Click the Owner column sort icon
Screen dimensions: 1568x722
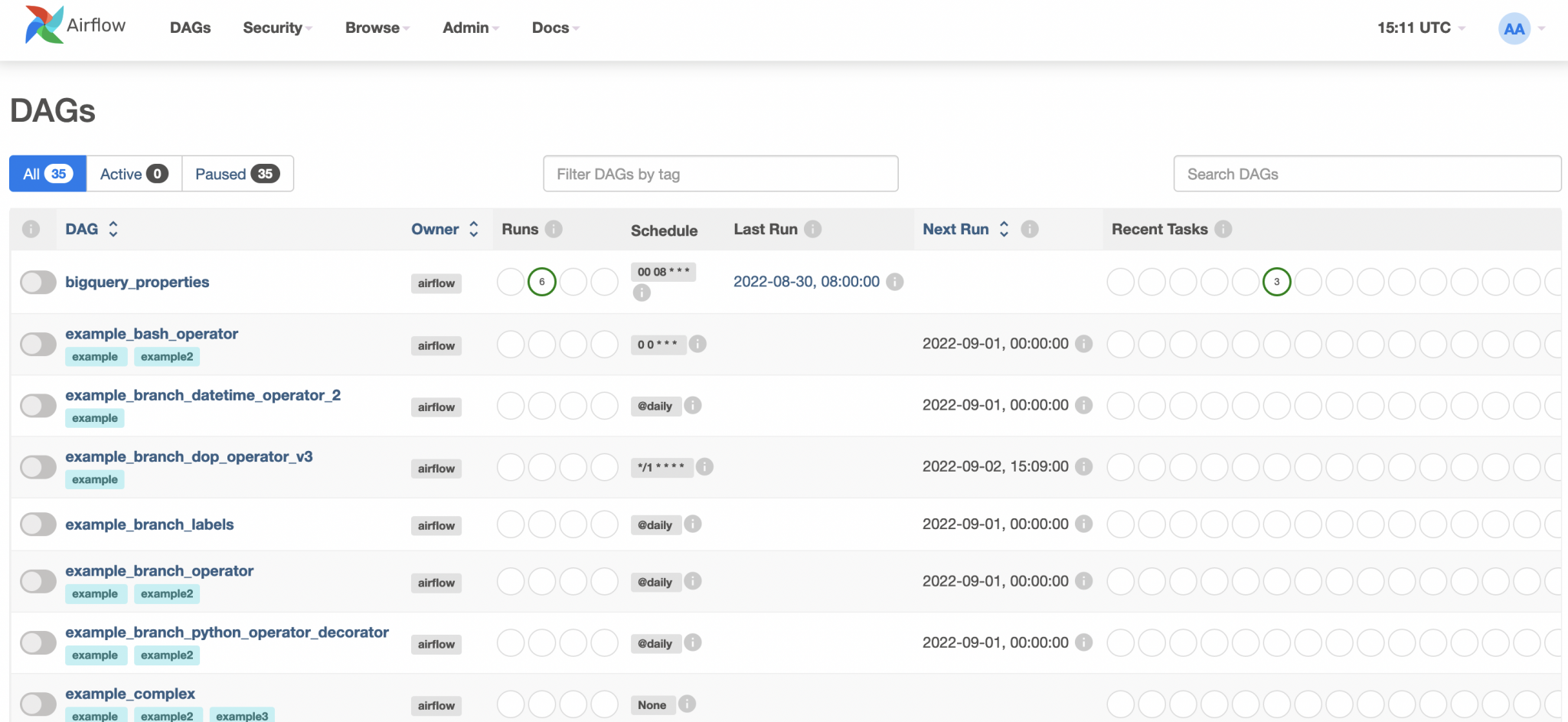[x=474, y=229]
